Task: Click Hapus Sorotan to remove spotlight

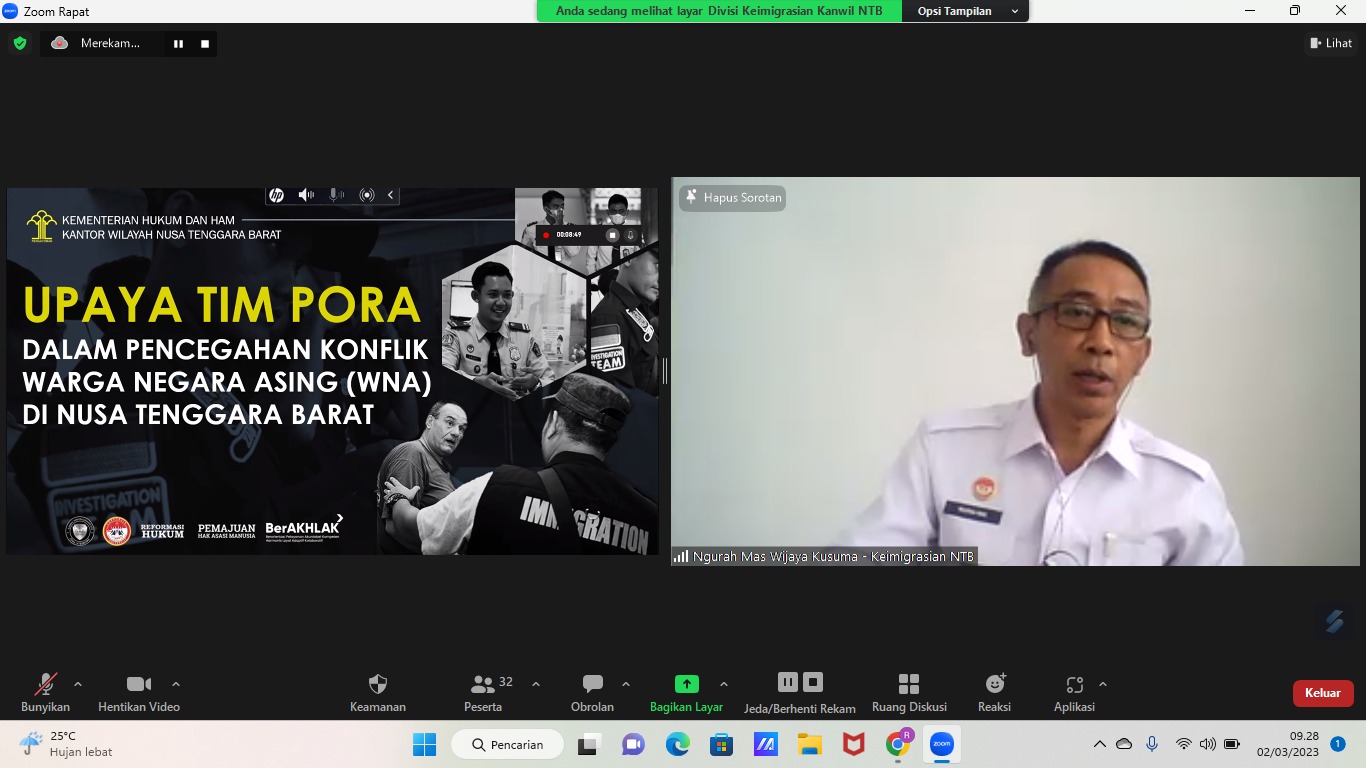Action: (x=733, y=198)
